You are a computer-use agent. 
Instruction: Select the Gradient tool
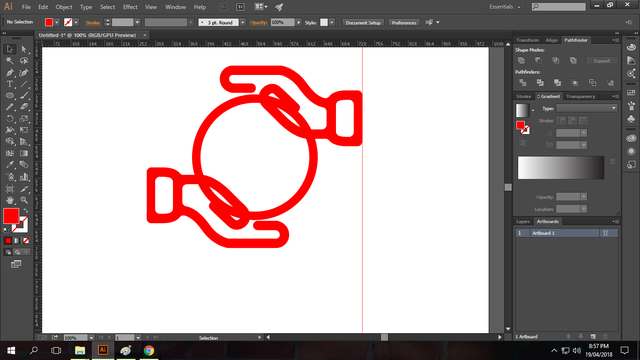[x=24, y=153]
